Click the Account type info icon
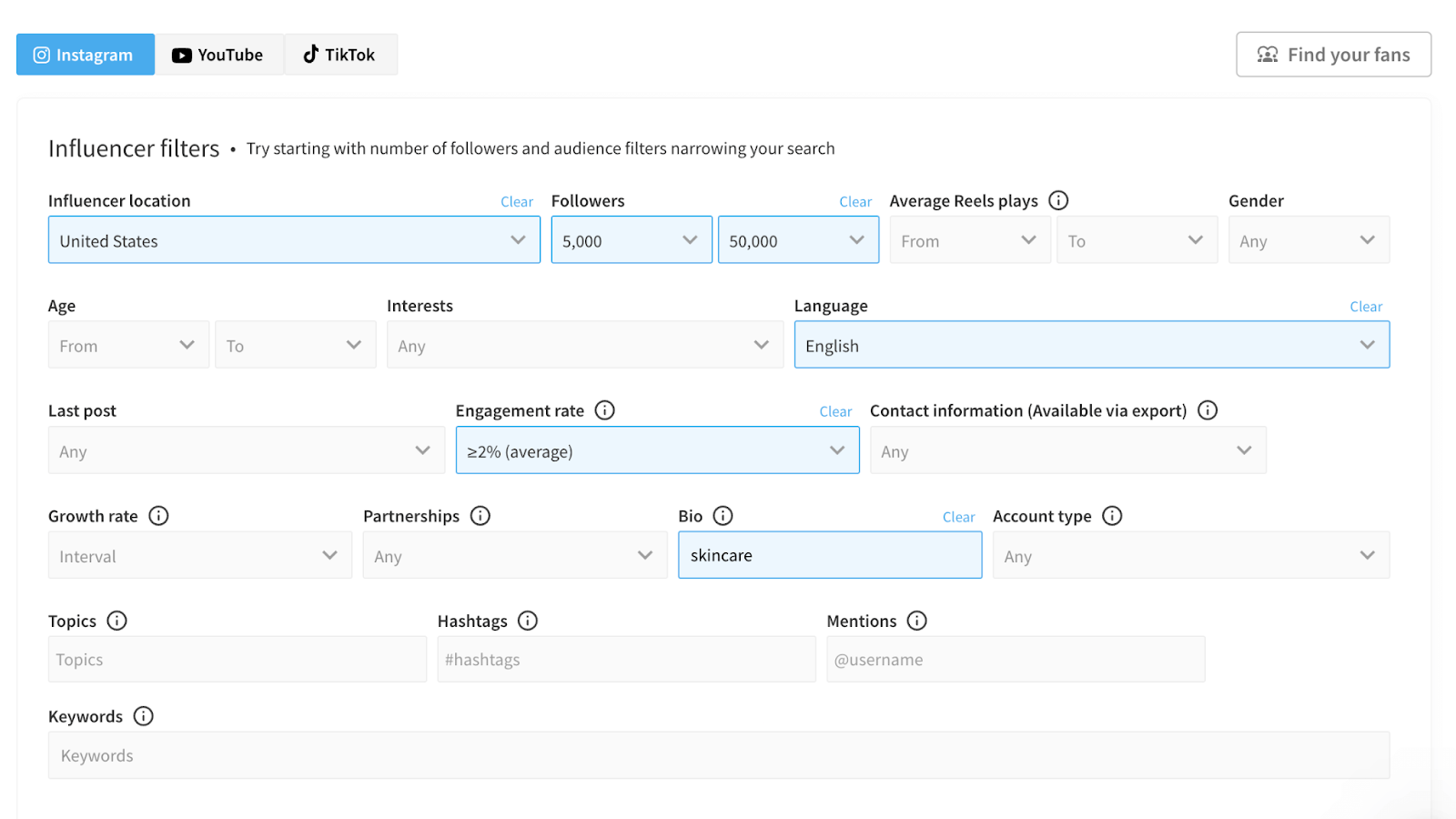The image size is (1456, 819). pos(1112,516)
